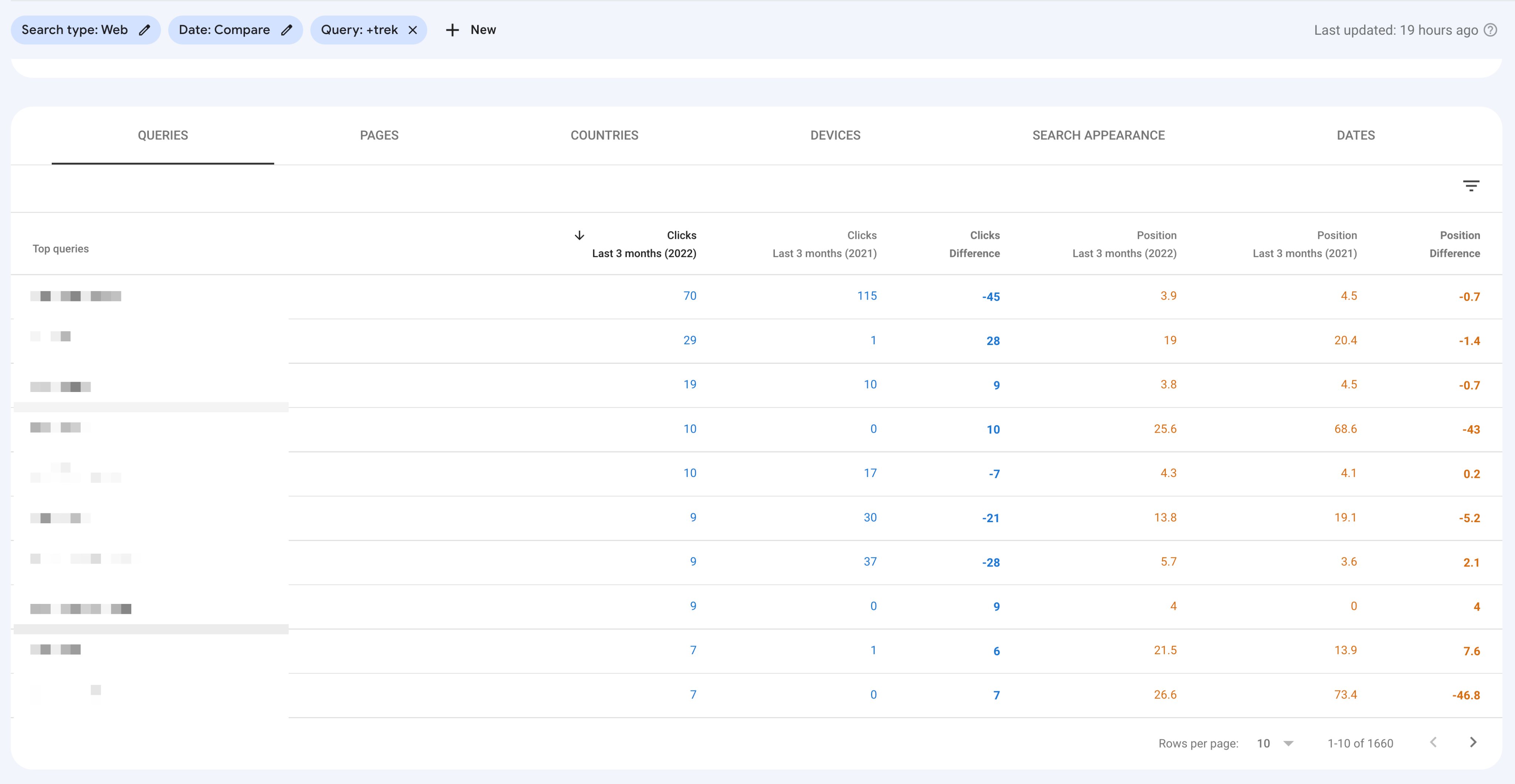Select the clicks difference -7 cell
Image resolution: width=1515 pixels, height=784 pixels.
pos(994,474)
